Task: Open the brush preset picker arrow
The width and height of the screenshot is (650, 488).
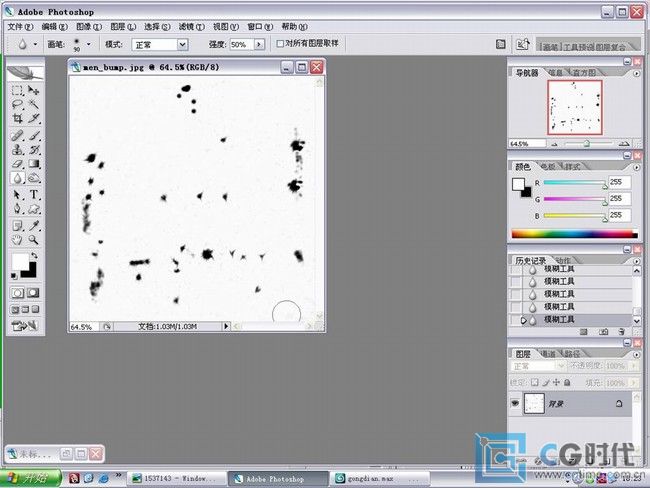Action: (88, 44)
